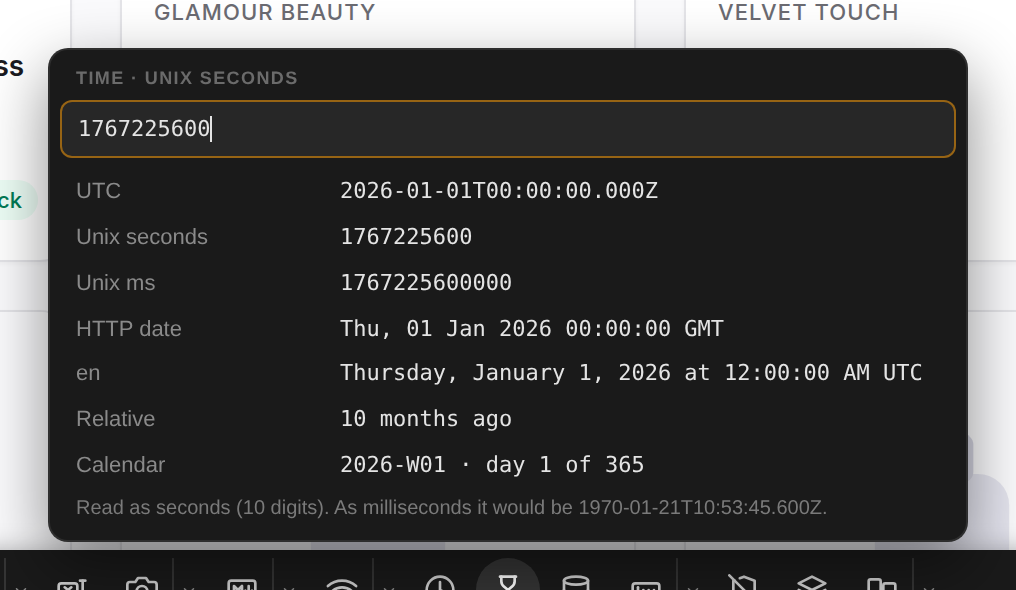This screenshot has height=590, width=1016.
Task: Open the wifi network tool in bottom toolbar
Action: [x=341, y=582]
